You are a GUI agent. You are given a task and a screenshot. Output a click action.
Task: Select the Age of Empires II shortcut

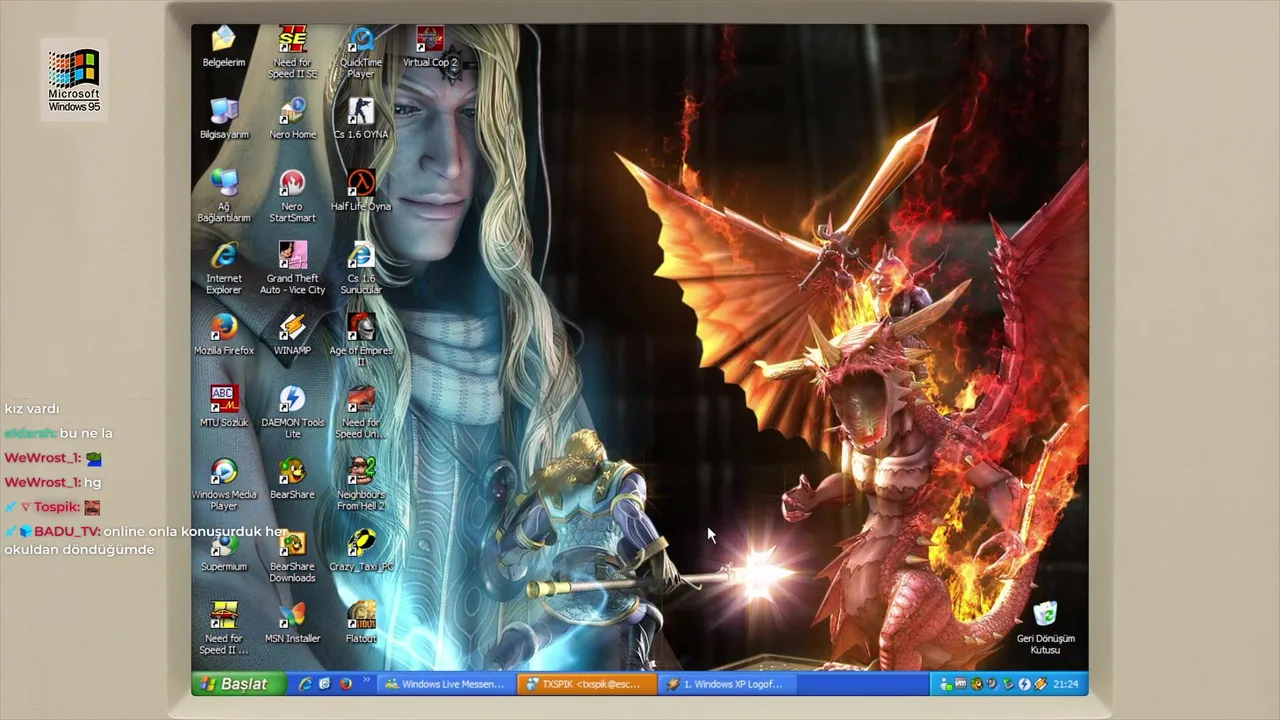[x=361, y=341]
